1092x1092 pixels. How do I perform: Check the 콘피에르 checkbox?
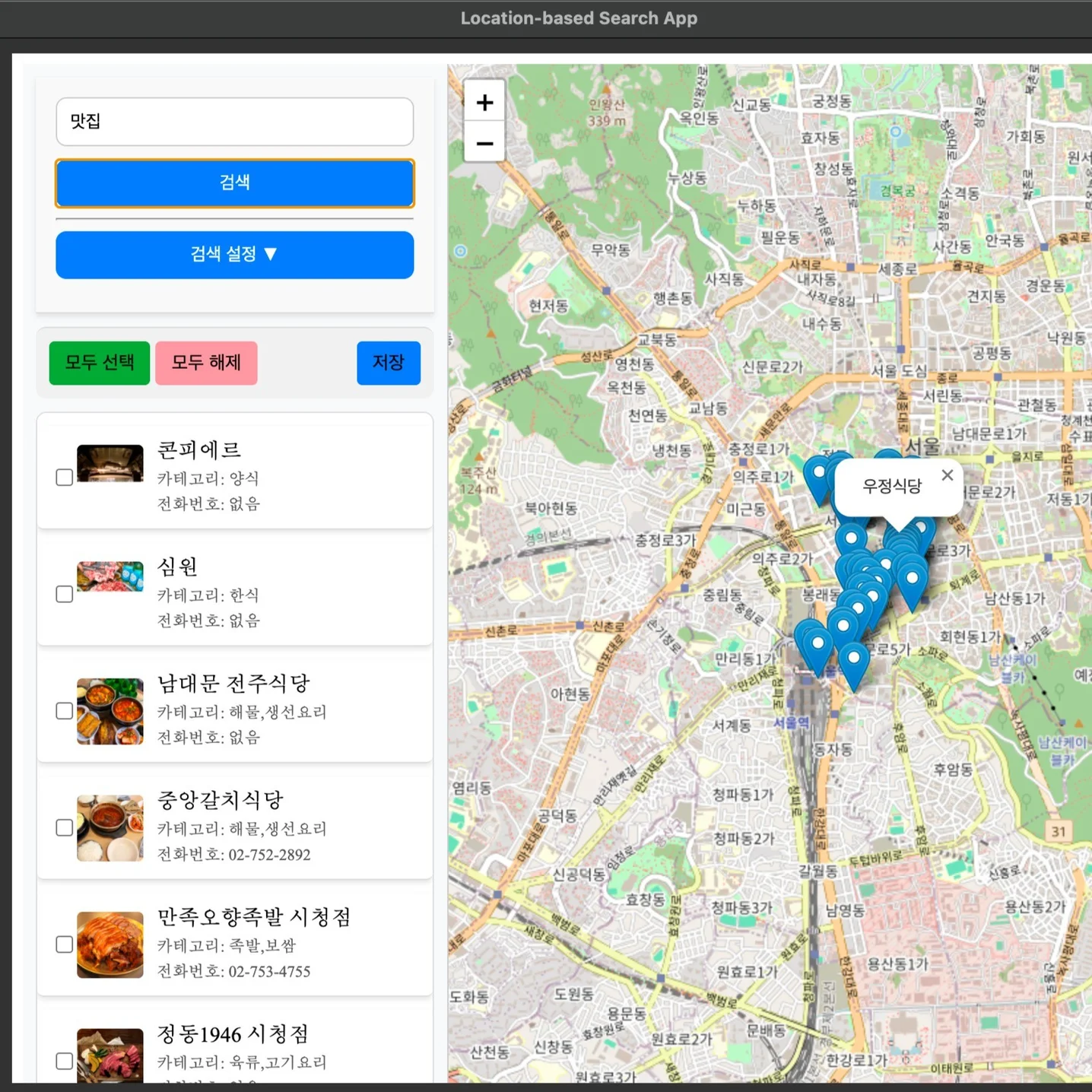(65, 478)
